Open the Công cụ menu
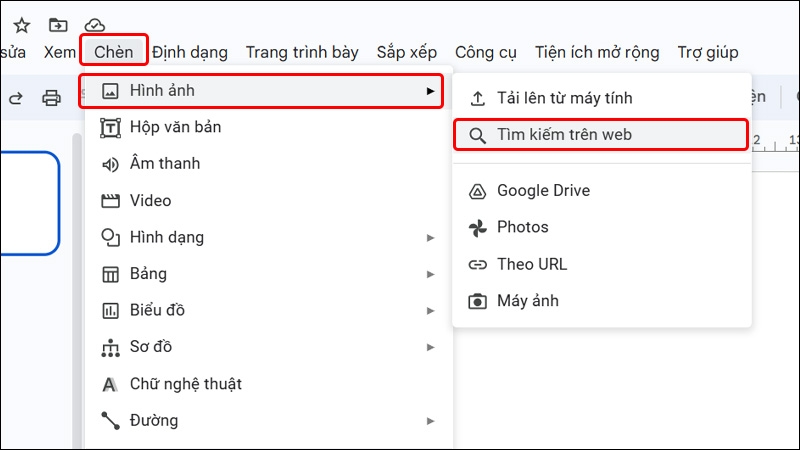800x450 pixels. 486,52
